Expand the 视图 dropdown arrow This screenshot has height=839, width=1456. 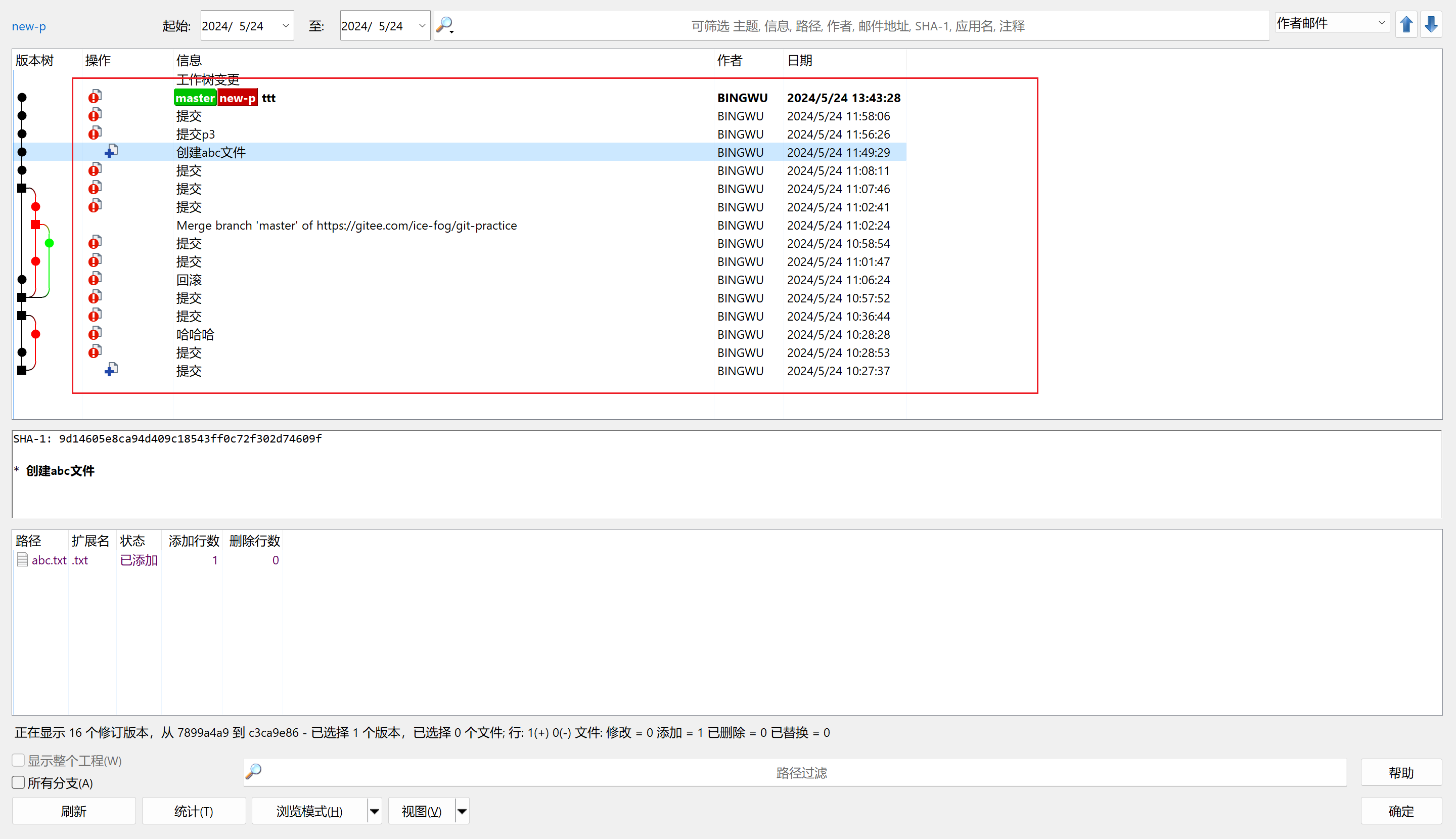click(462, 811)
